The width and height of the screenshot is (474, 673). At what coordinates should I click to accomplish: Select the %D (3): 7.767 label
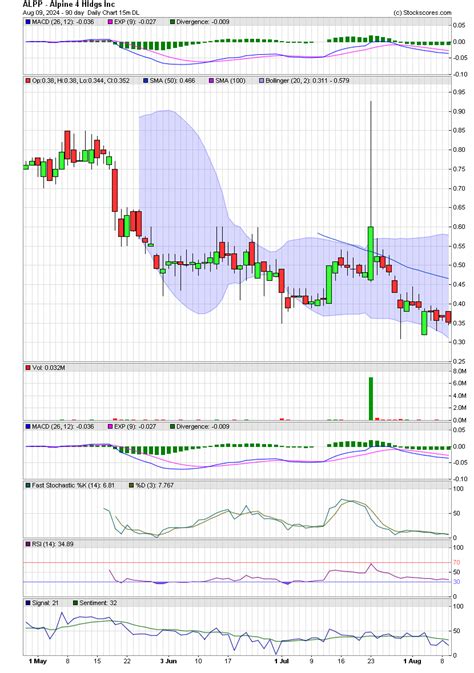[x=155, y=485]
